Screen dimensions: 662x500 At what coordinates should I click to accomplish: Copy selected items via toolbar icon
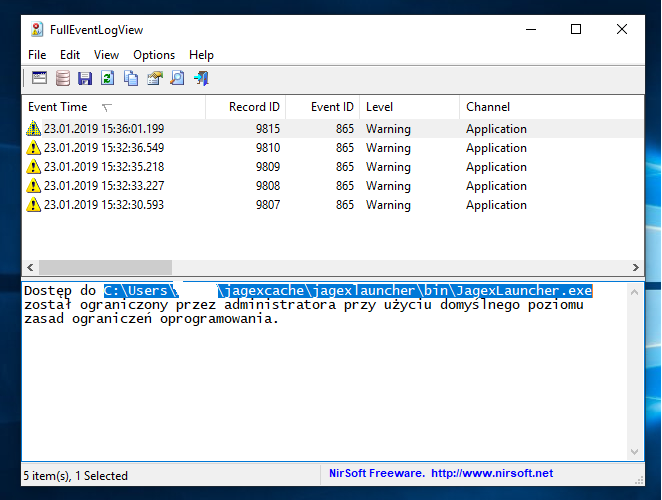[x=131, y=78]
